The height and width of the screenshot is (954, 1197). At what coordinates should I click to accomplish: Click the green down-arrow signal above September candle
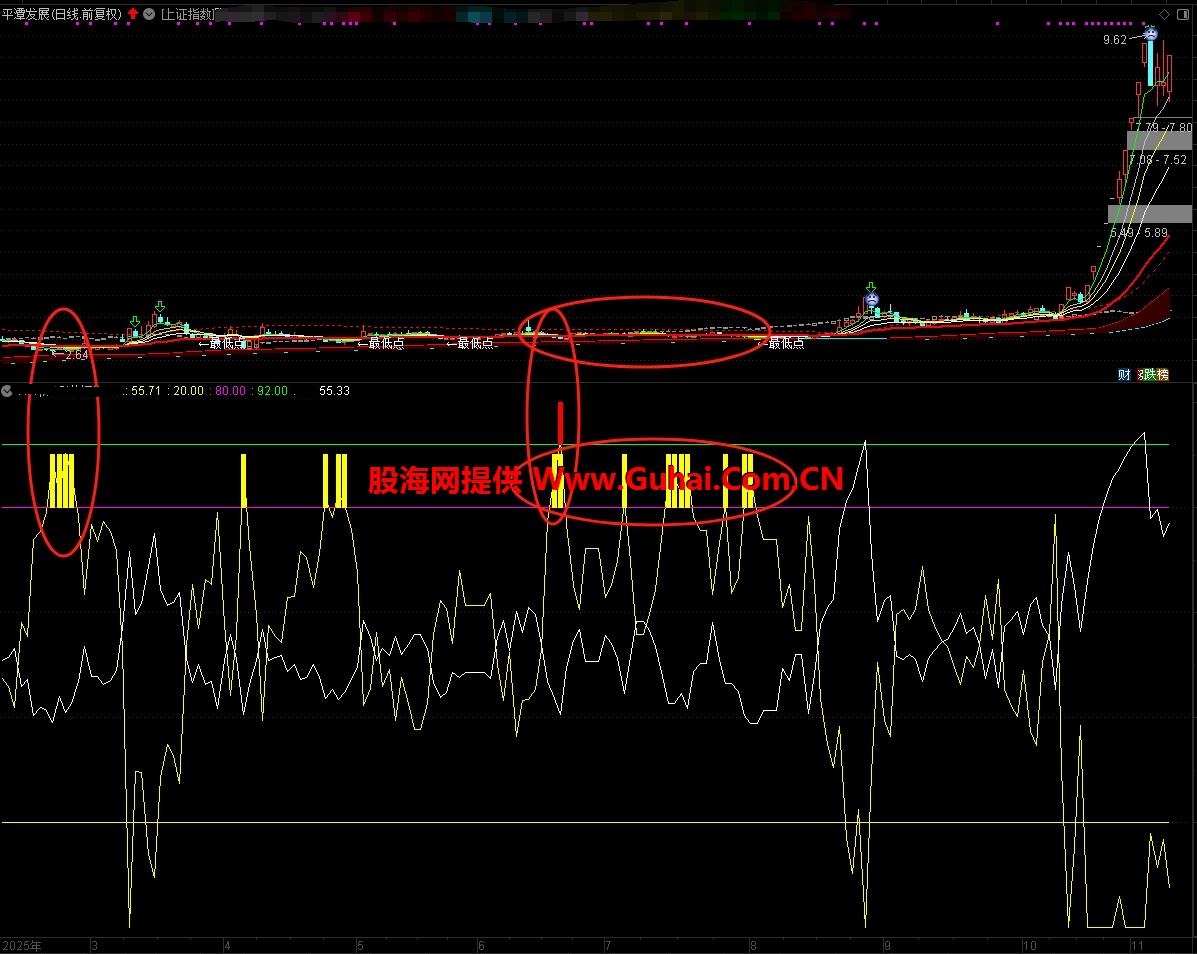[x=871, y=286]
